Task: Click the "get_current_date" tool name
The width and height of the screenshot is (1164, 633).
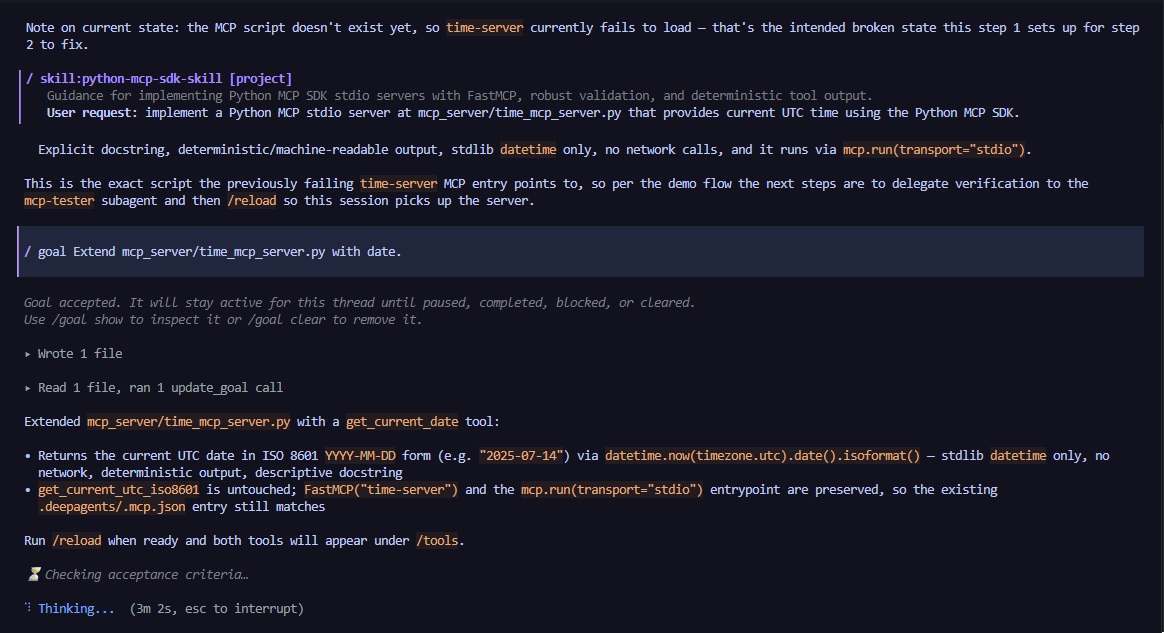Action: coord(402,422)
